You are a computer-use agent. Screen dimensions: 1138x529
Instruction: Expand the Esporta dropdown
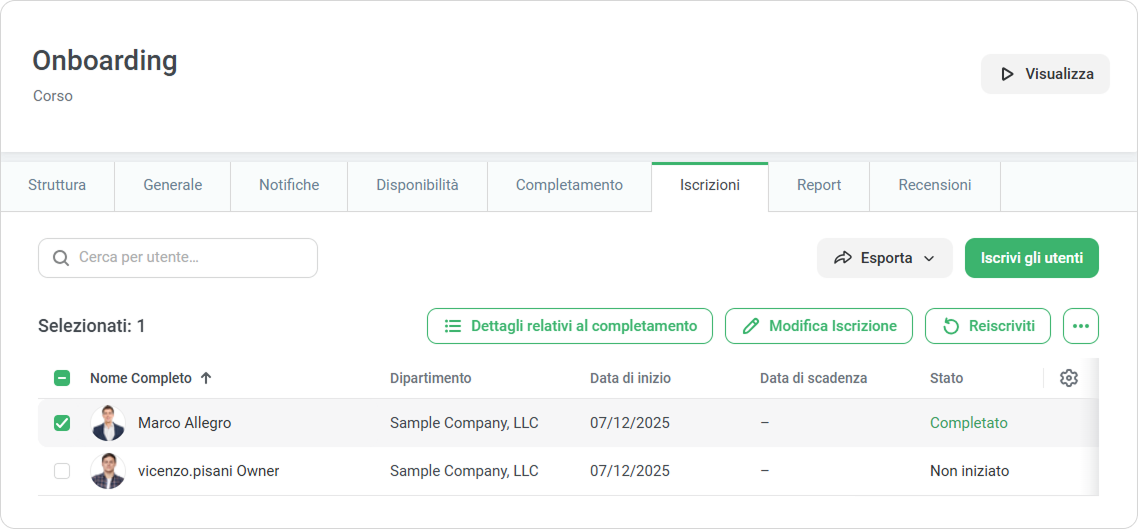pos(884,258)
